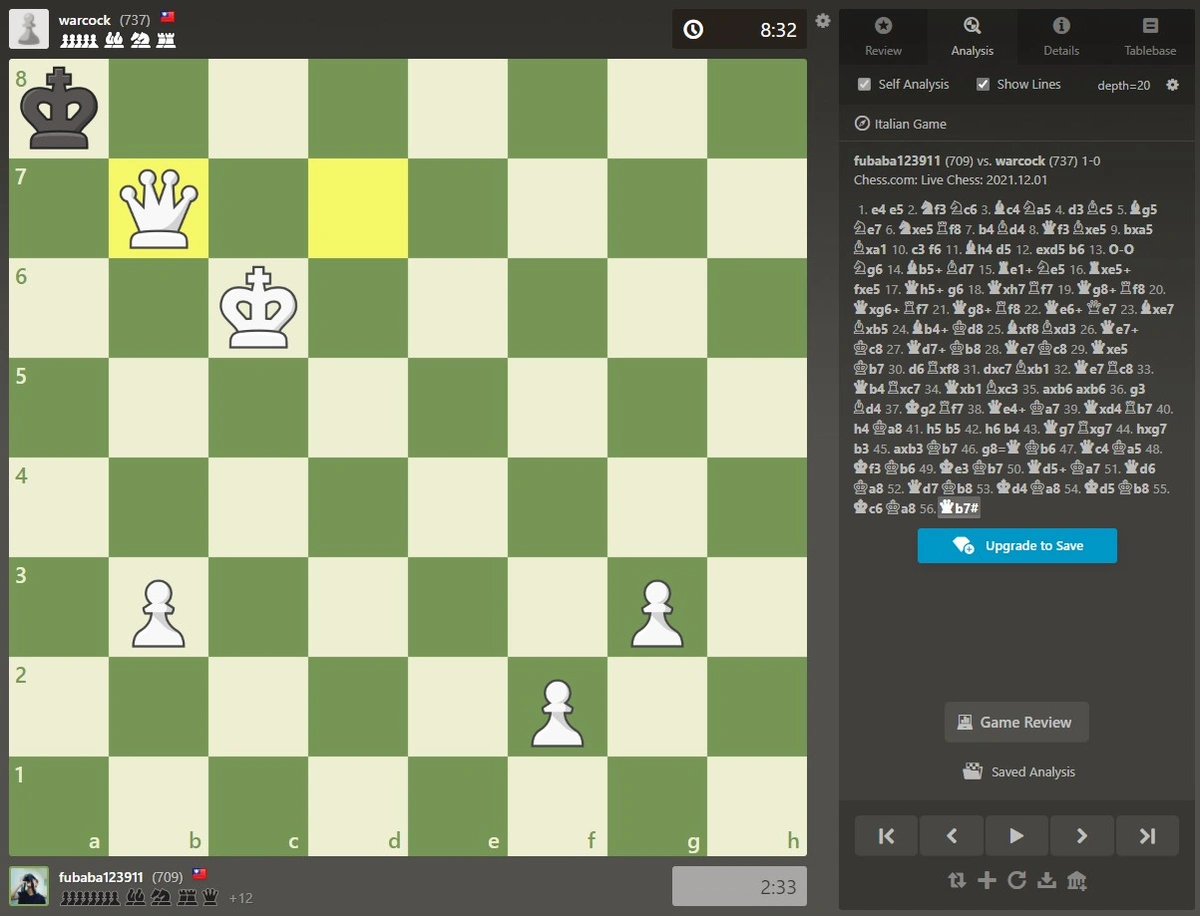The height and width of the screenshot is (916, 1200).
Task: Click the Italian Game opening compass icon
Action: tap(862, 124)
